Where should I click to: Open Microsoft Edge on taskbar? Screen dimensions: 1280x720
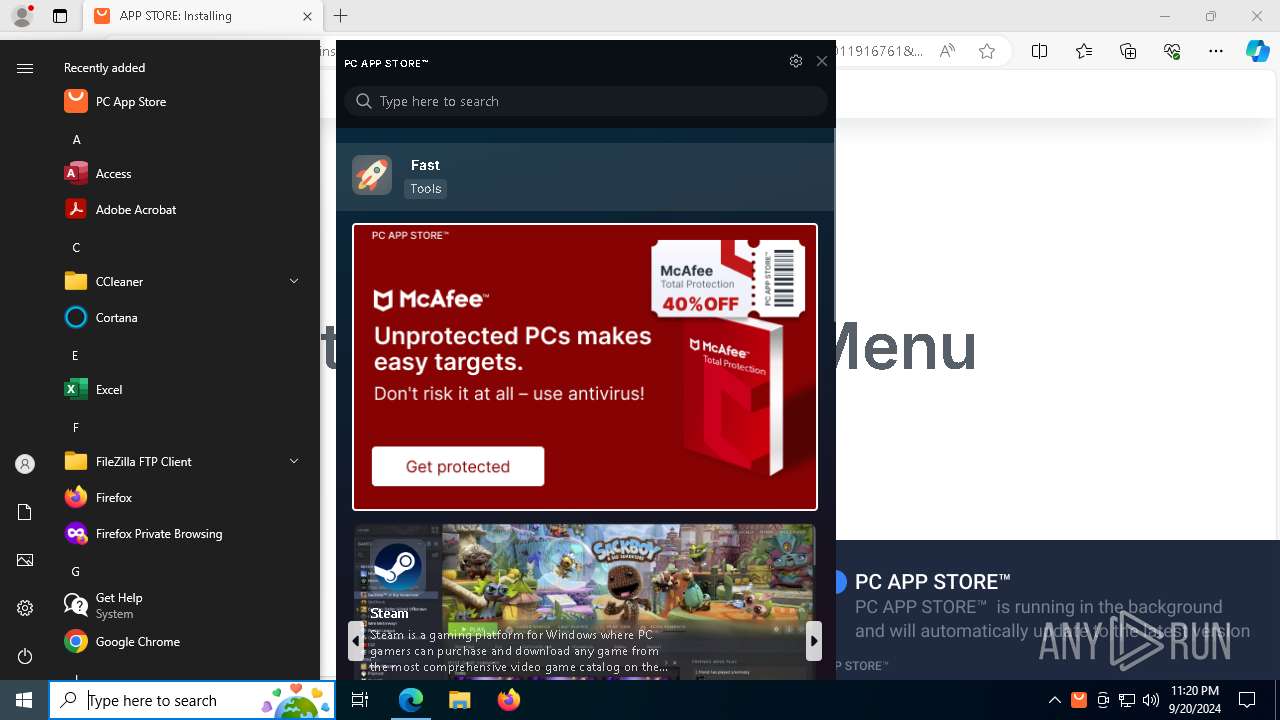click(x=411, y=700)
